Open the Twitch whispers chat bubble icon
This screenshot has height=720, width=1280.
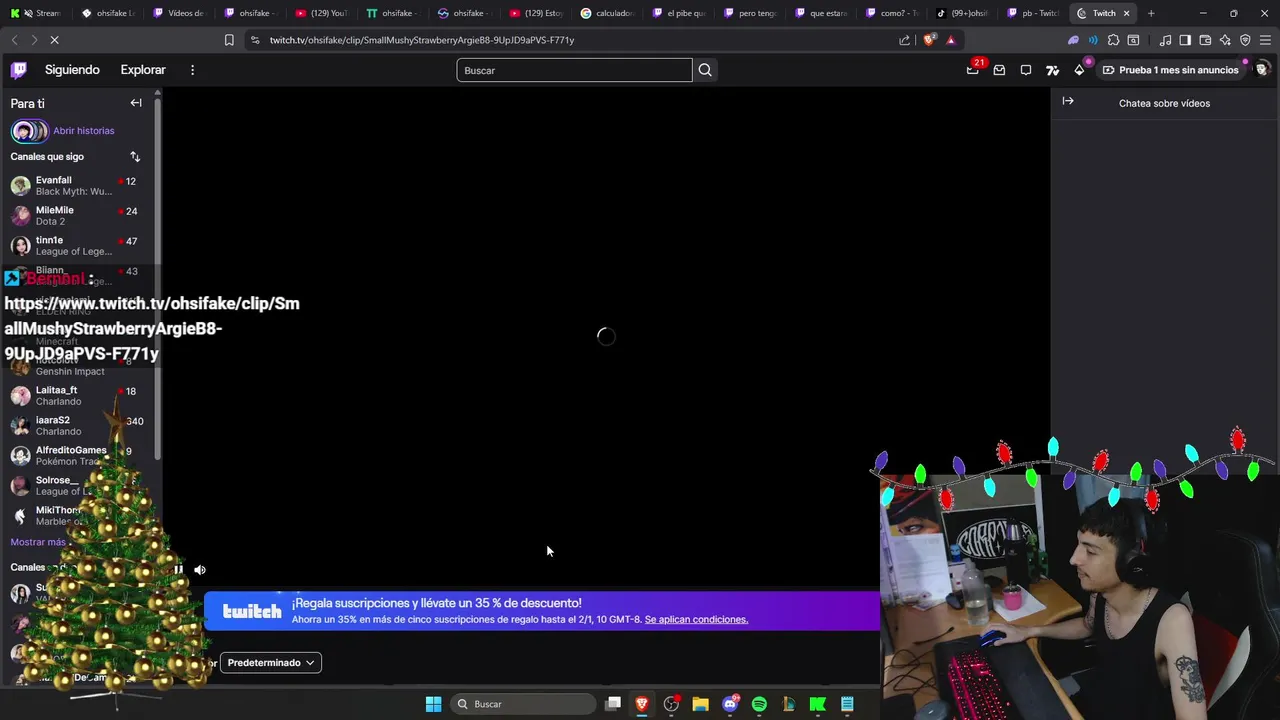click(1026, 70)
